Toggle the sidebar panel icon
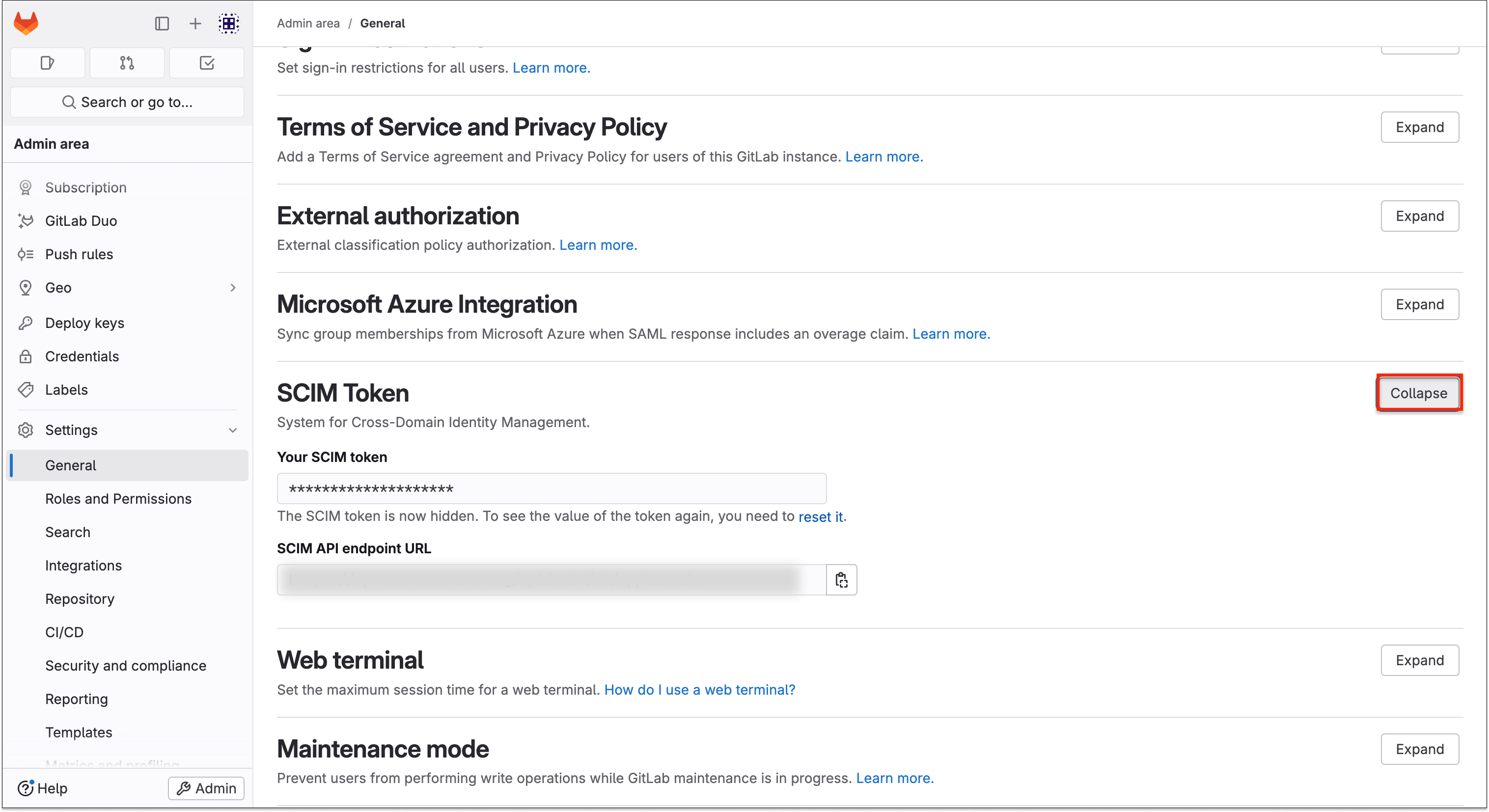1489x812 pixels. 162,23
